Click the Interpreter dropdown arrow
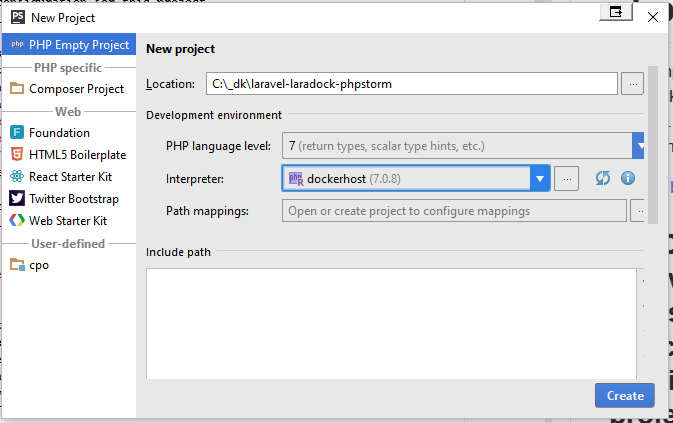The height and width of the screenshot is (423, 673). click(x=540, y=178)
